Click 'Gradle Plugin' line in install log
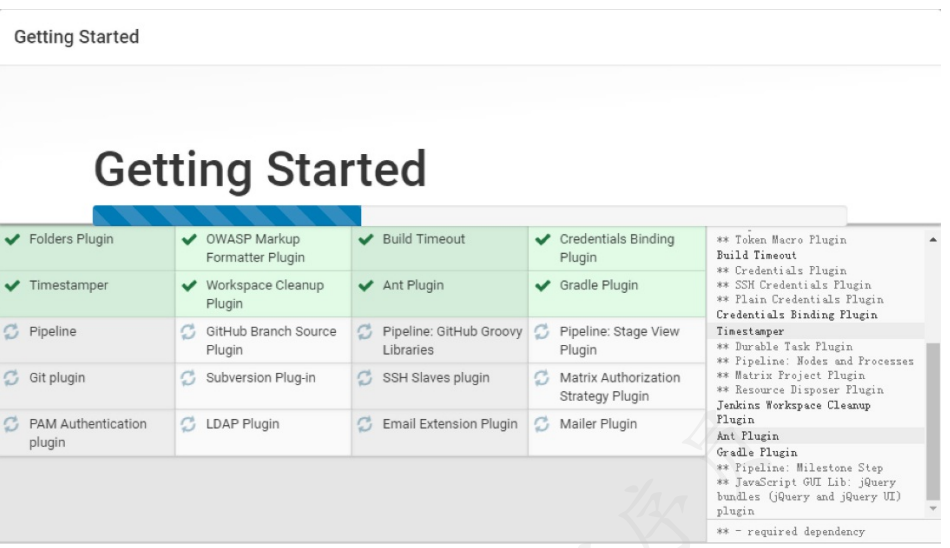The height and width of the screenshot is (548, 950). [757, 453]
